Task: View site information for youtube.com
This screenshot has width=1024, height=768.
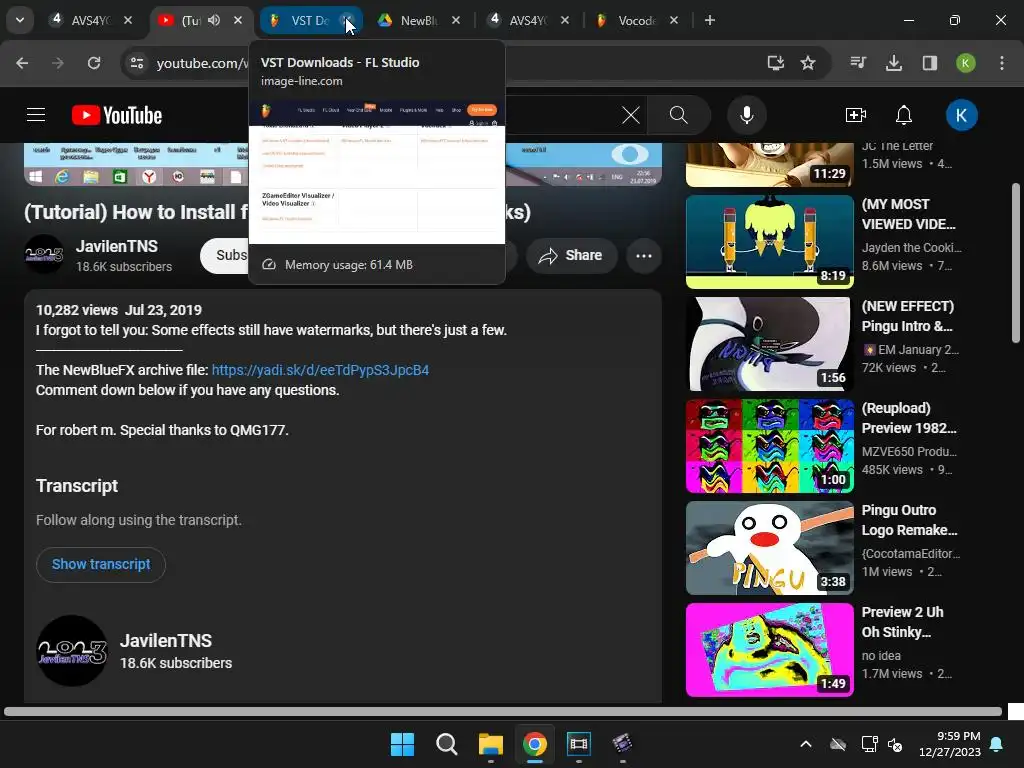Action: click(x=137, y=63)
